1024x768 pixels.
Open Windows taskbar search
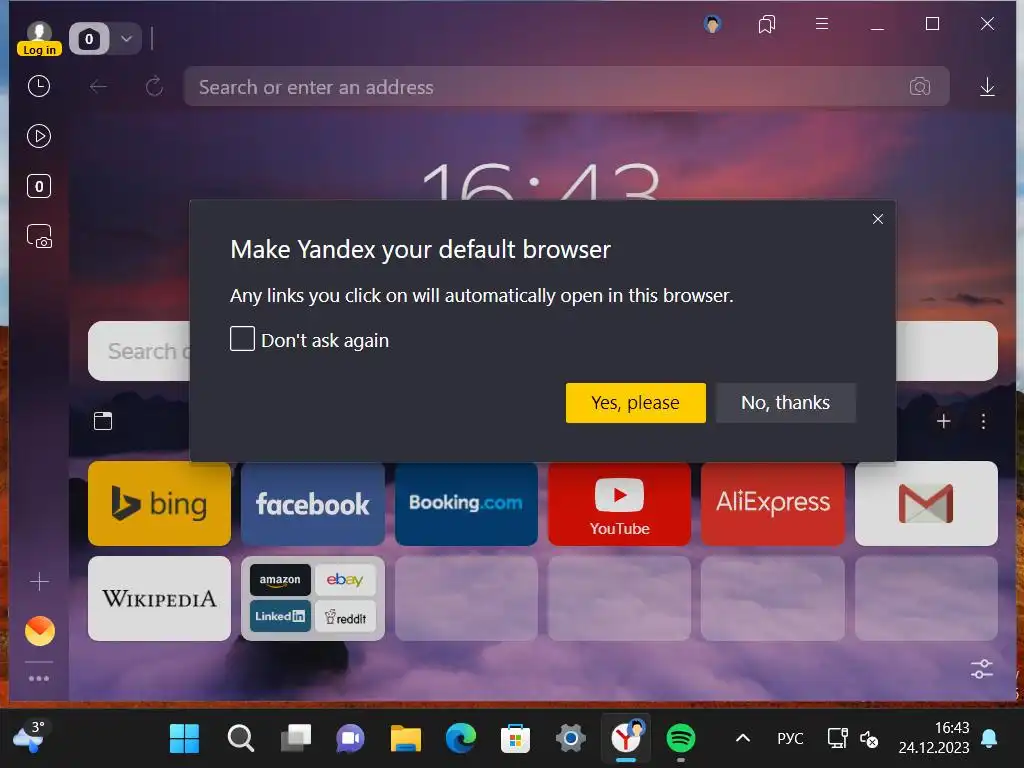(240, 739)
